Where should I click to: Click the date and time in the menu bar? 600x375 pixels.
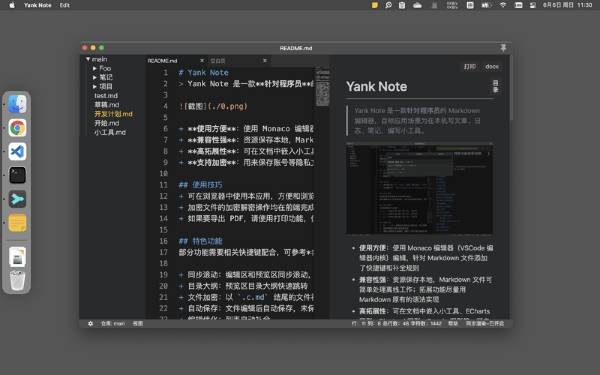[567, 5]
